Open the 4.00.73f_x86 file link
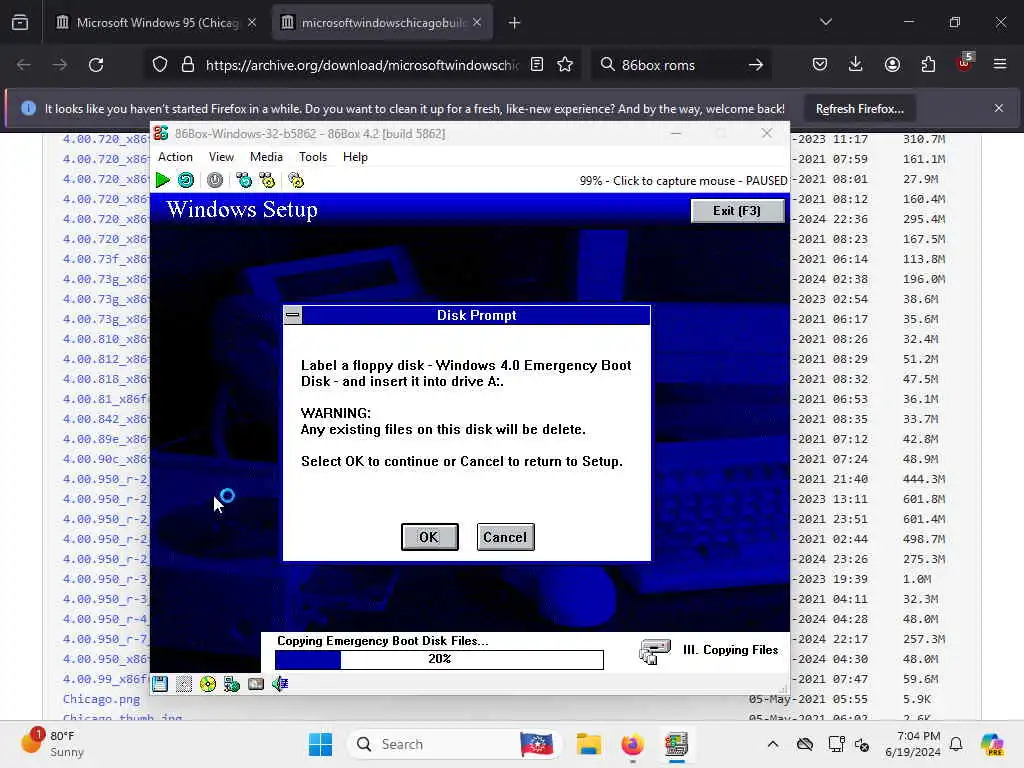This screenshot has width=1024, height=768. tap(105, 259)
